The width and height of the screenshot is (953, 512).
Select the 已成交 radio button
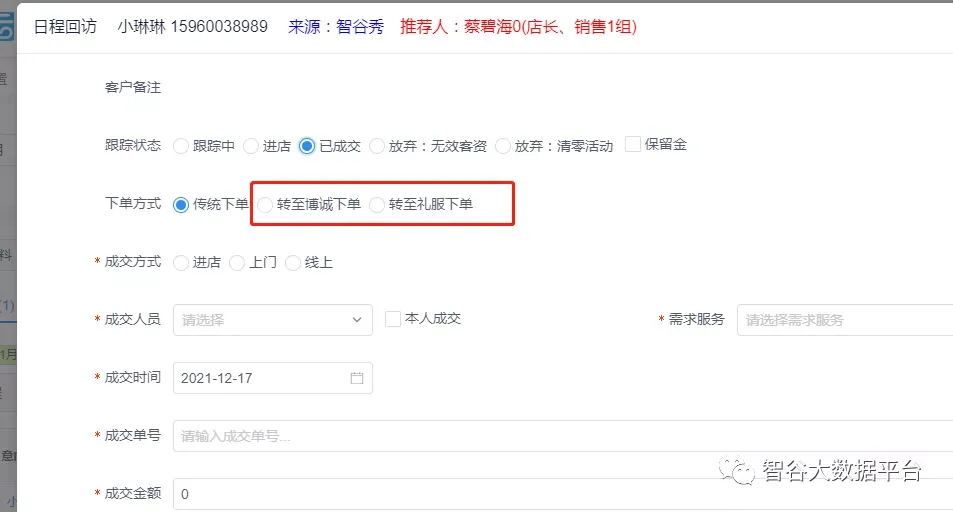(307, 146)
